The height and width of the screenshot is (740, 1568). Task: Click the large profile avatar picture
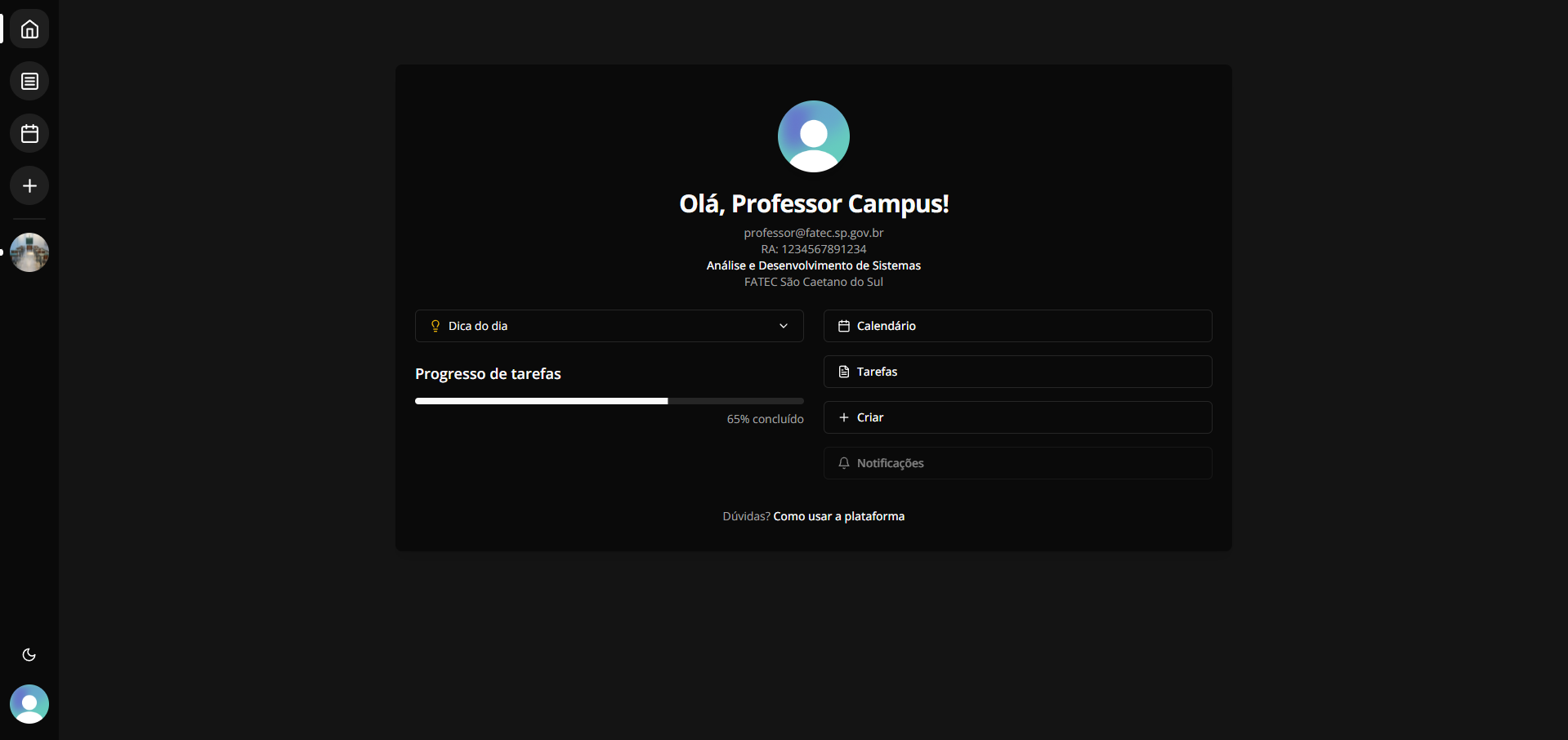(x=813, y=136)
